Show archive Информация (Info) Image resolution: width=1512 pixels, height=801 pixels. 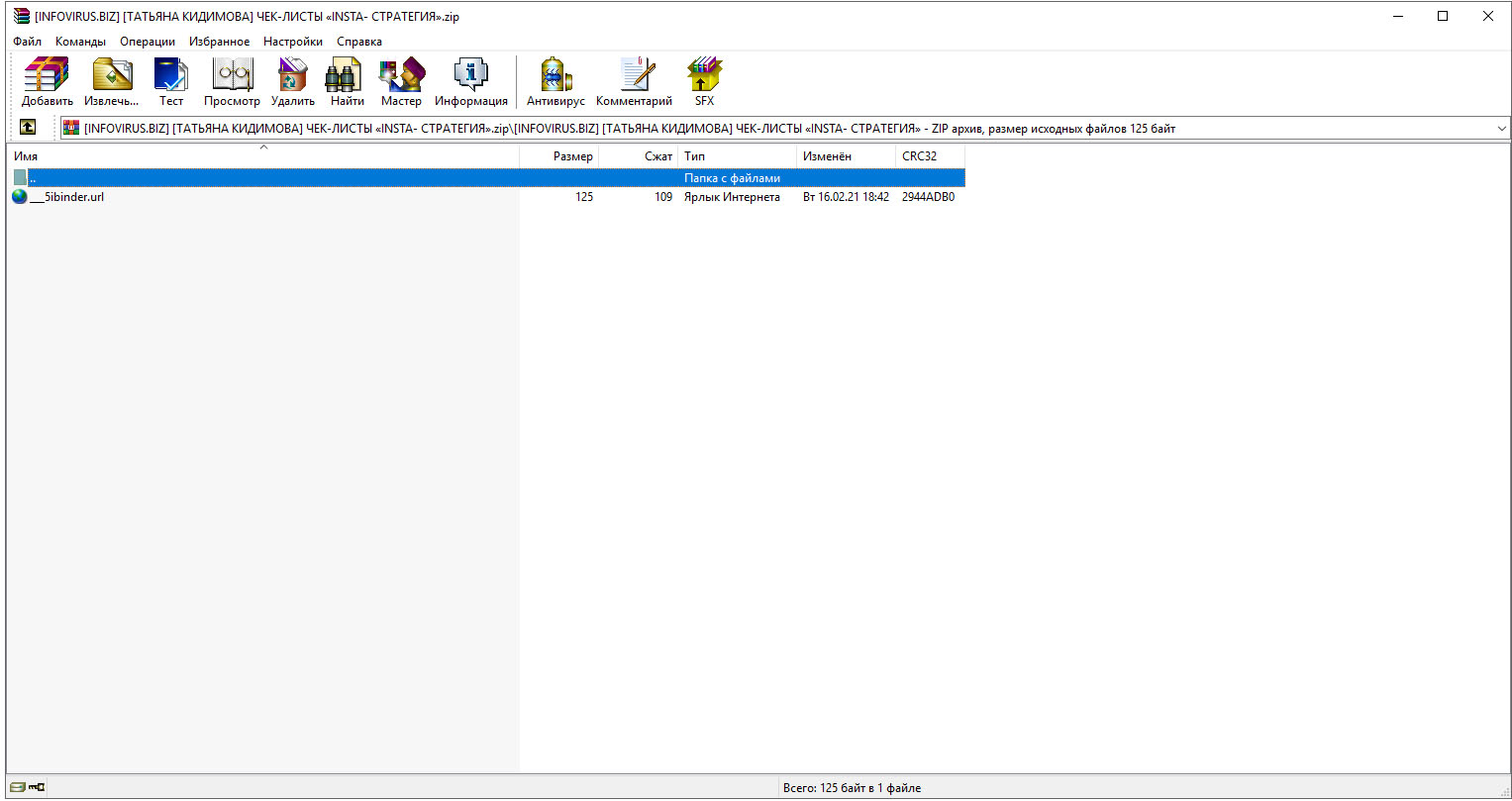pos(471,81)
